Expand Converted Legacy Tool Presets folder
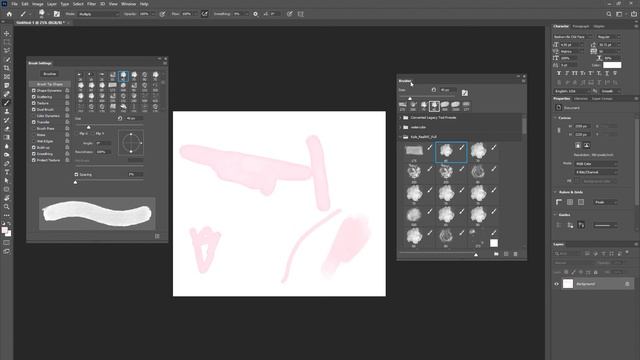640x360 pixels. (401, 118)
